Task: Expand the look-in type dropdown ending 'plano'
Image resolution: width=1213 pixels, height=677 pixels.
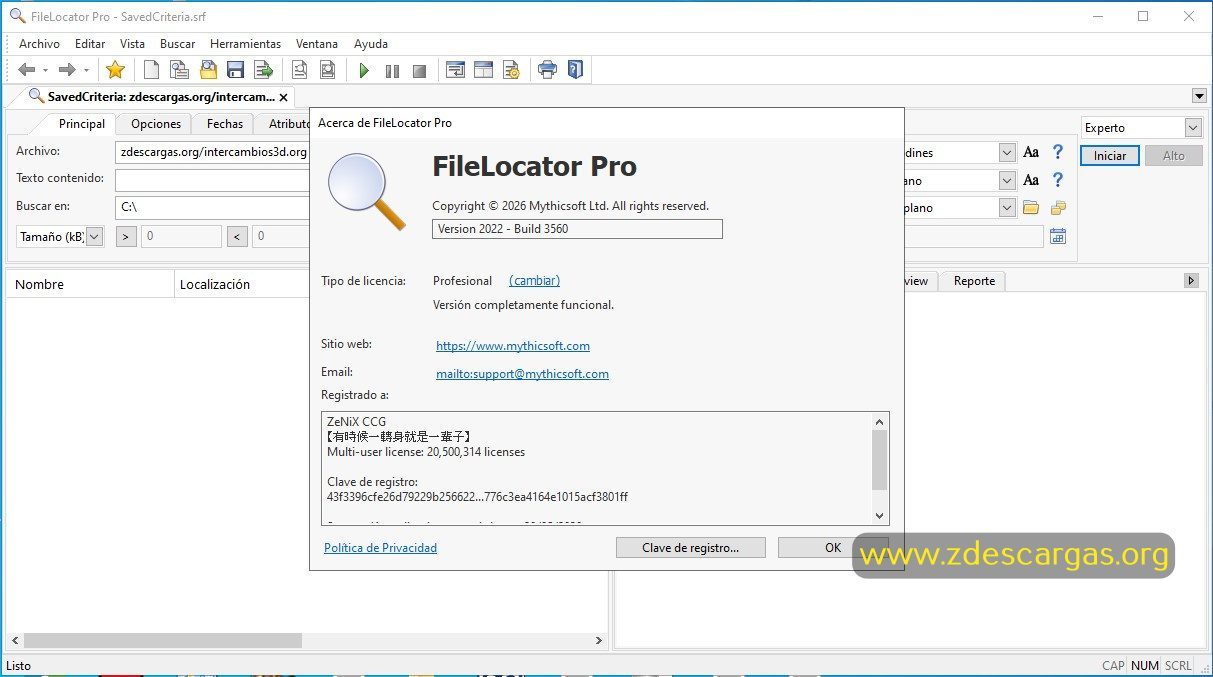Action: coord(1007,208)
